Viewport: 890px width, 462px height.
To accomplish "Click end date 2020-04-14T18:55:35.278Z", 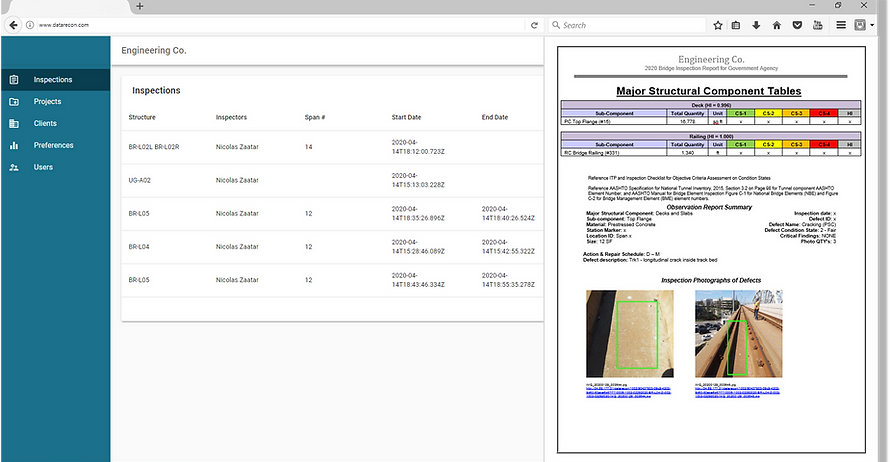I will (x=508, y=280).
